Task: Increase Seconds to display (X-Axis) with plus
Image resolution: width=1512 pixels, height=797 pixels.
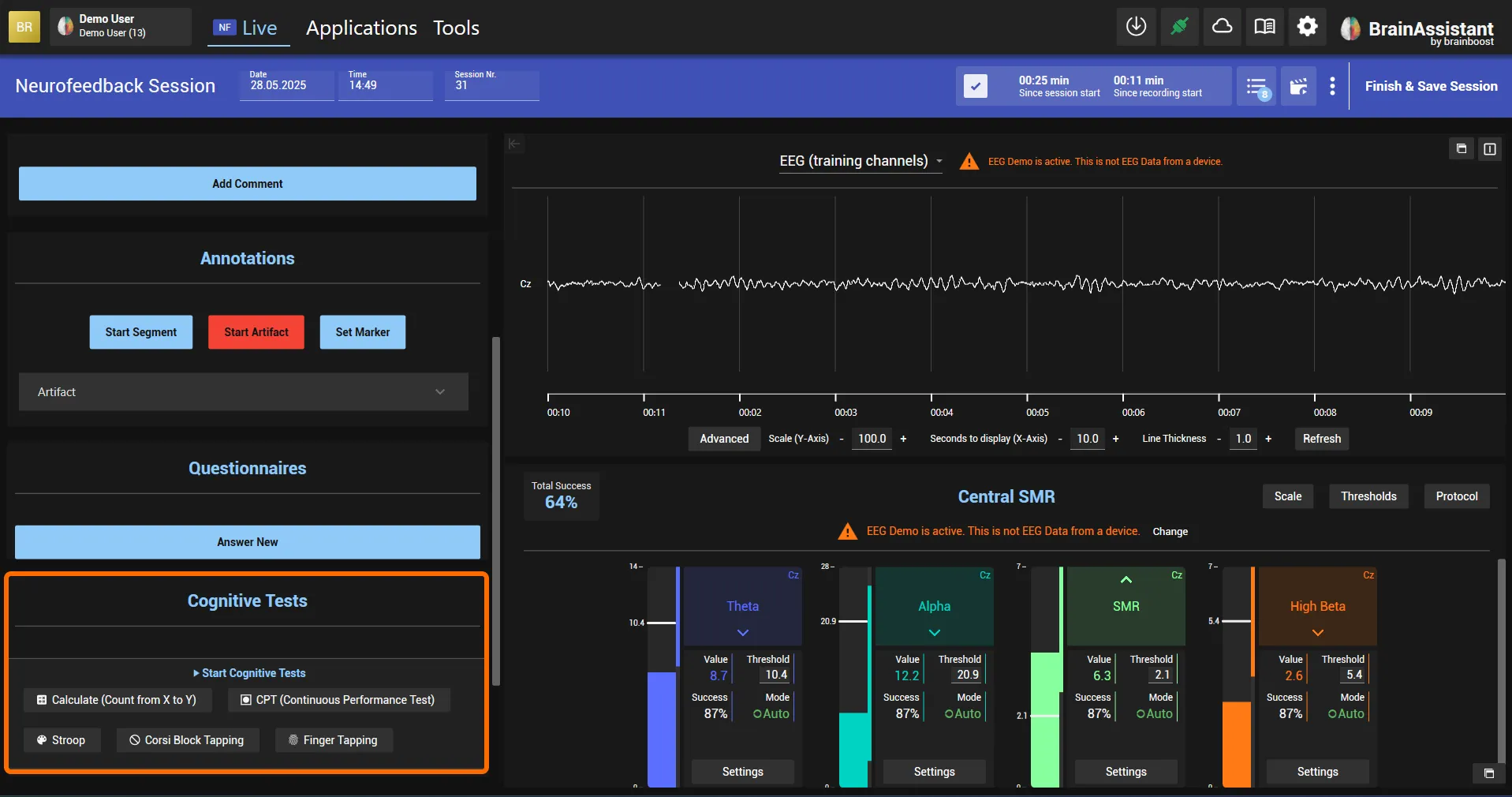Action: click(1115, 439)
